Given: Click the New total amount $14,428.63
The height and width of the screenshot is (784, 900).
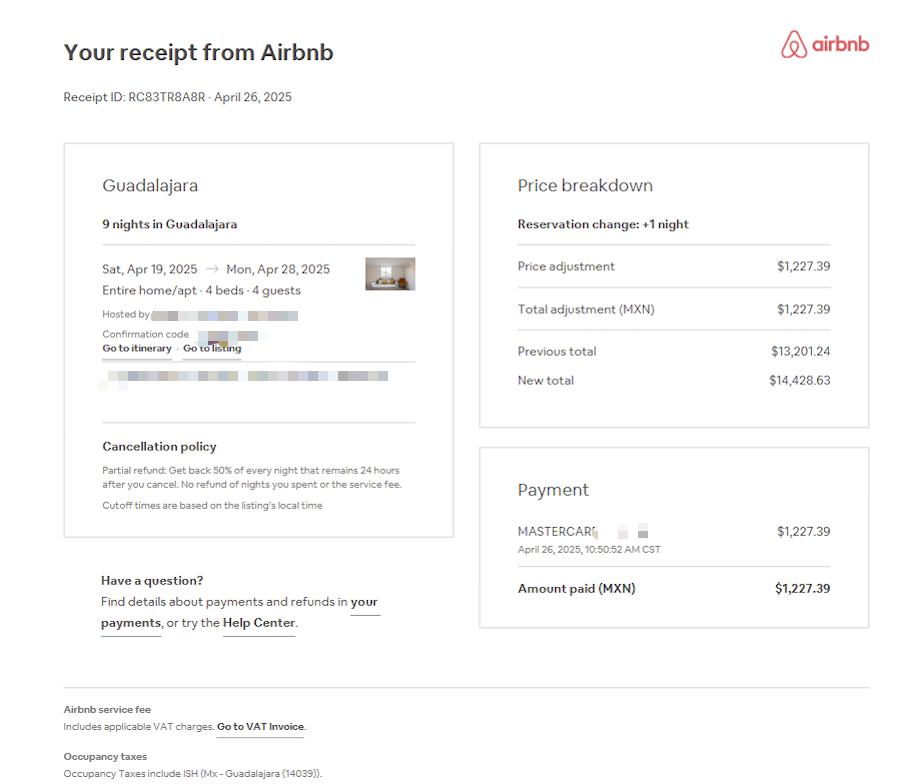Looking at the screenshot, I should pos(800,381).
